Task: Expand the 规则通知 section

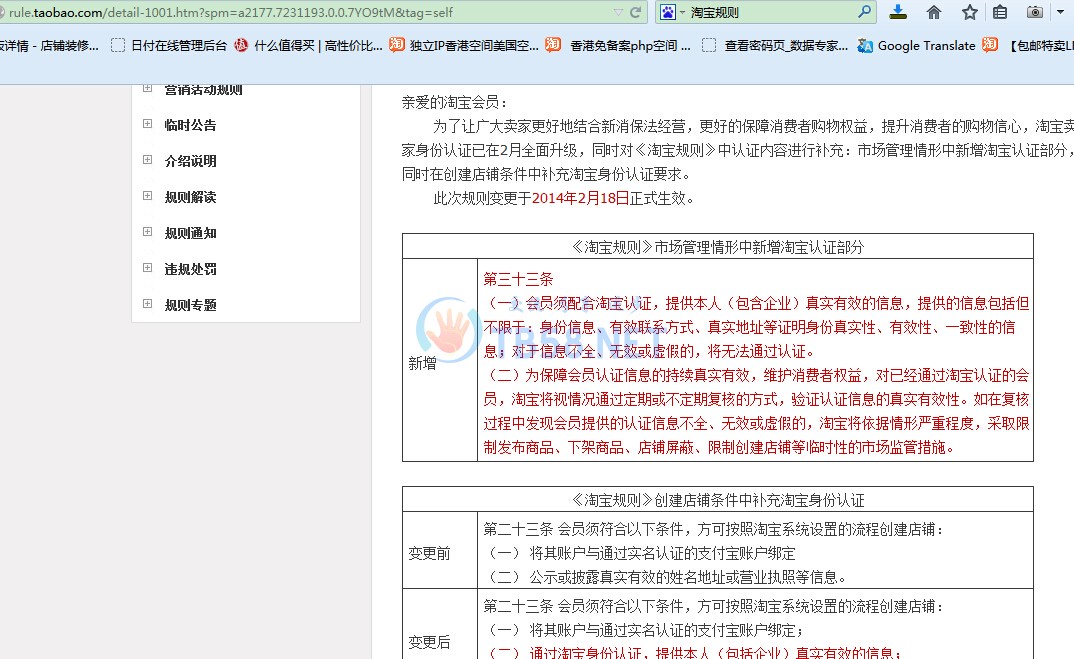Action: pyautogui.click(x=147, y=232)
